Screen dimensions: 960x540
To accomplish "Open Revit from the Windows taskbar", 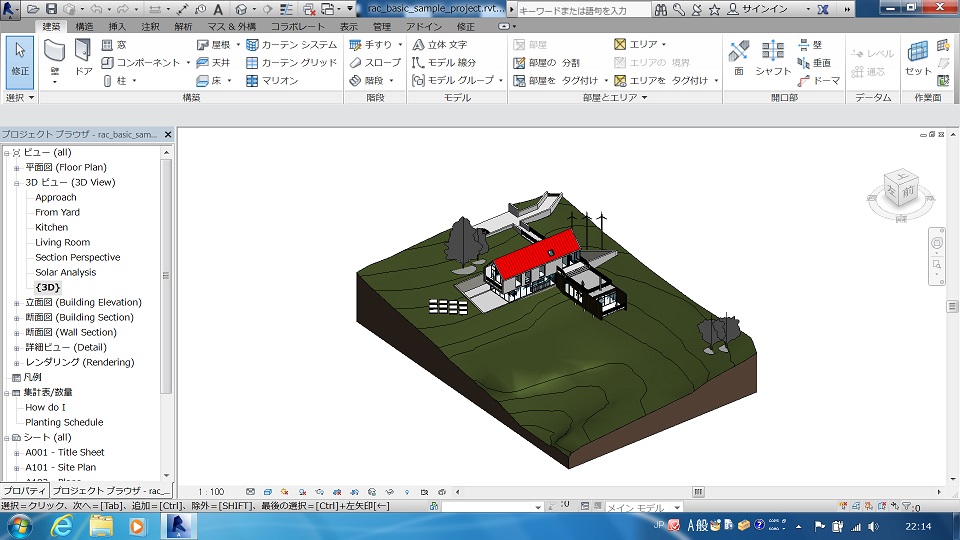I will [180, 526].
